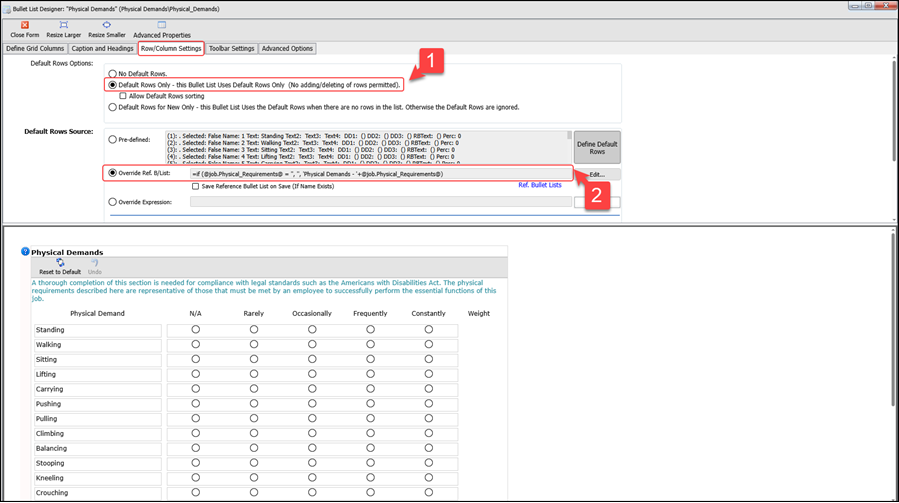Click the Physical Demand column heading
The image size is (899, 503).
pos(97,314)
